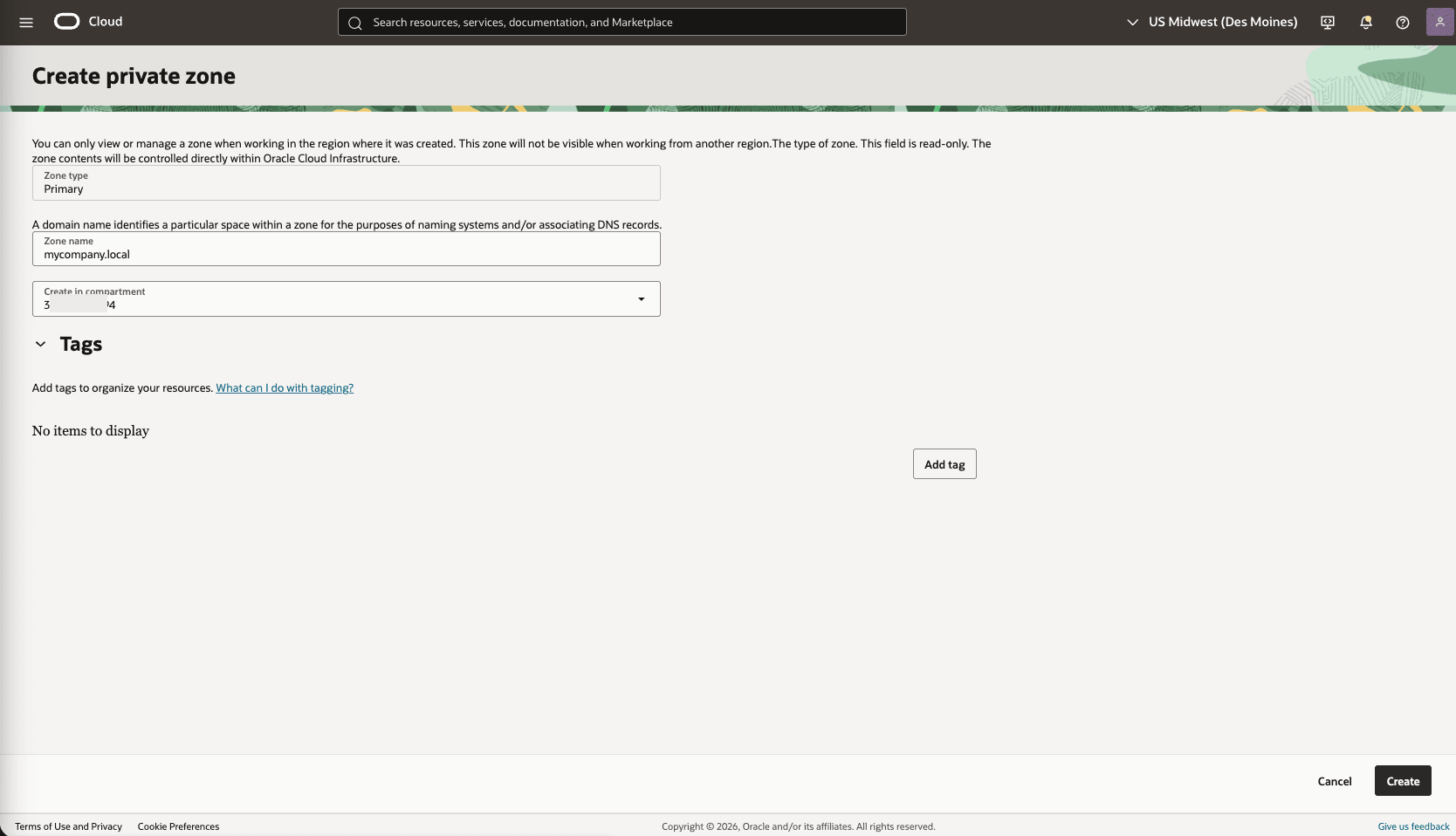Open the notifications bell
This screenshot has height=836, width=1456.
click(1365, 22)
